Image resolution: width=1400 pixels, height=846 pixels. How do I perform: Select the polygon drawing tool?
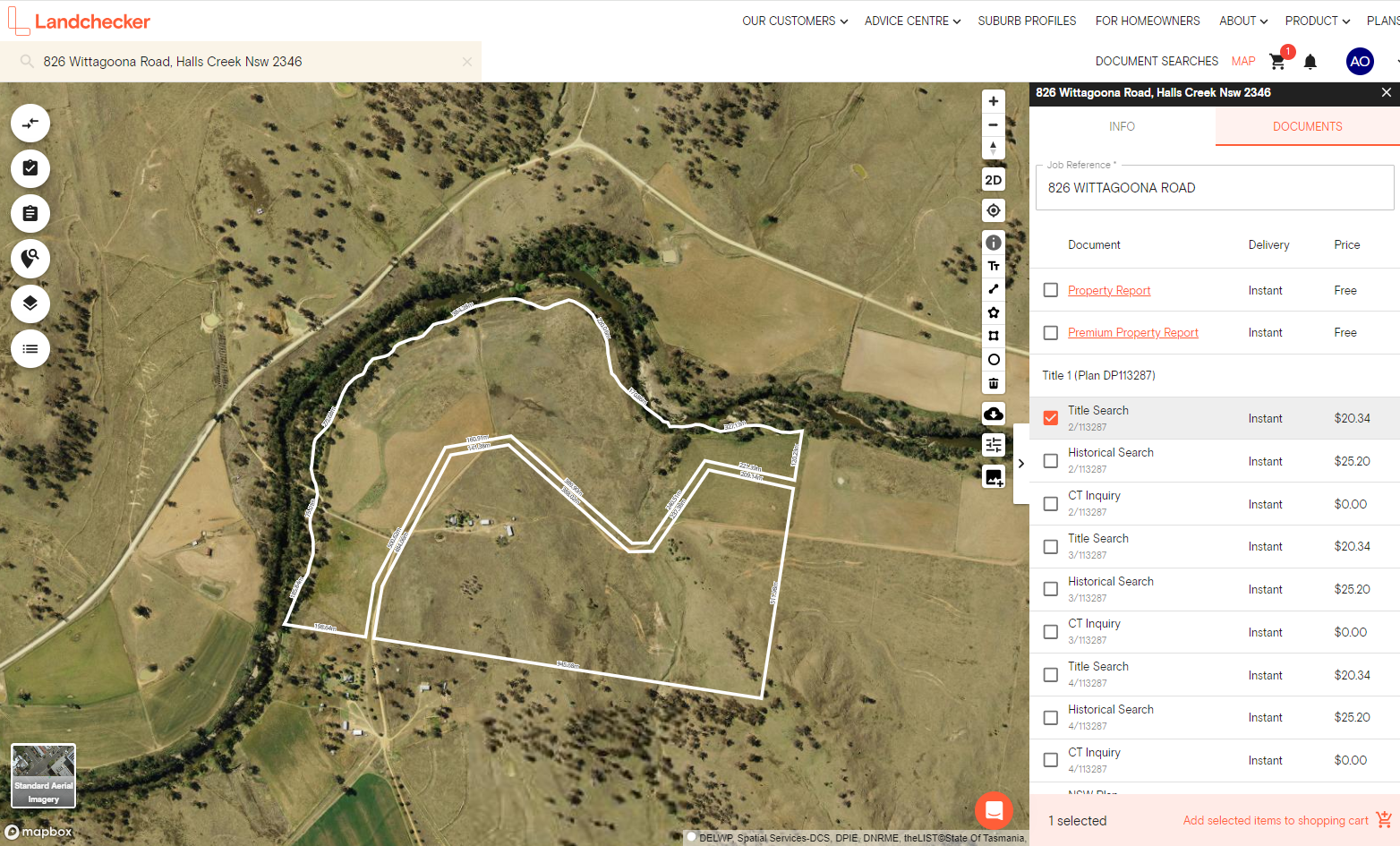click(994, 312)
